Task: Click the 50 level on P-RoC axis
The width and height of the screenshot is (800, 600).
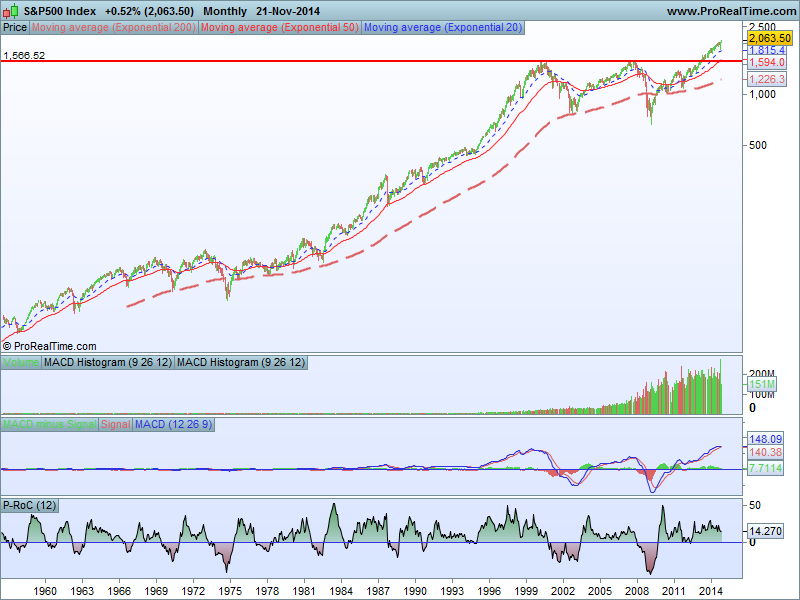Action: click(x=755, y=505)
